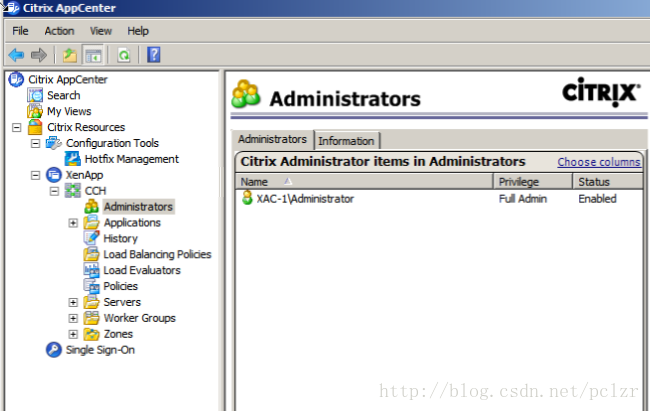This screenshot has width=650, height=411.
Task: Open the Help menu
Action: tap(138, 31)
